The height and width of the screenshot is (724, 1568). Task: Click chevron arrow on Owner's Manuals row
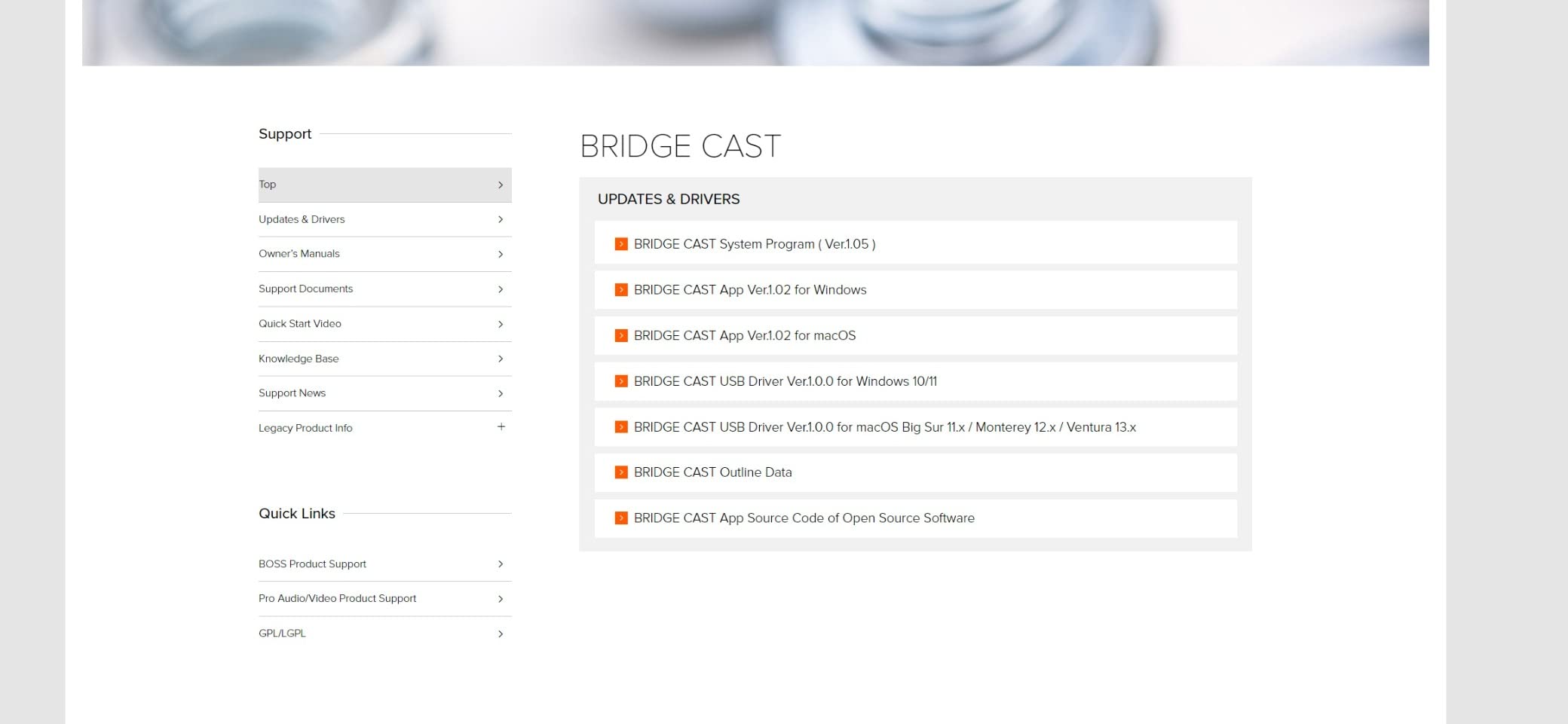click(501, 255)
